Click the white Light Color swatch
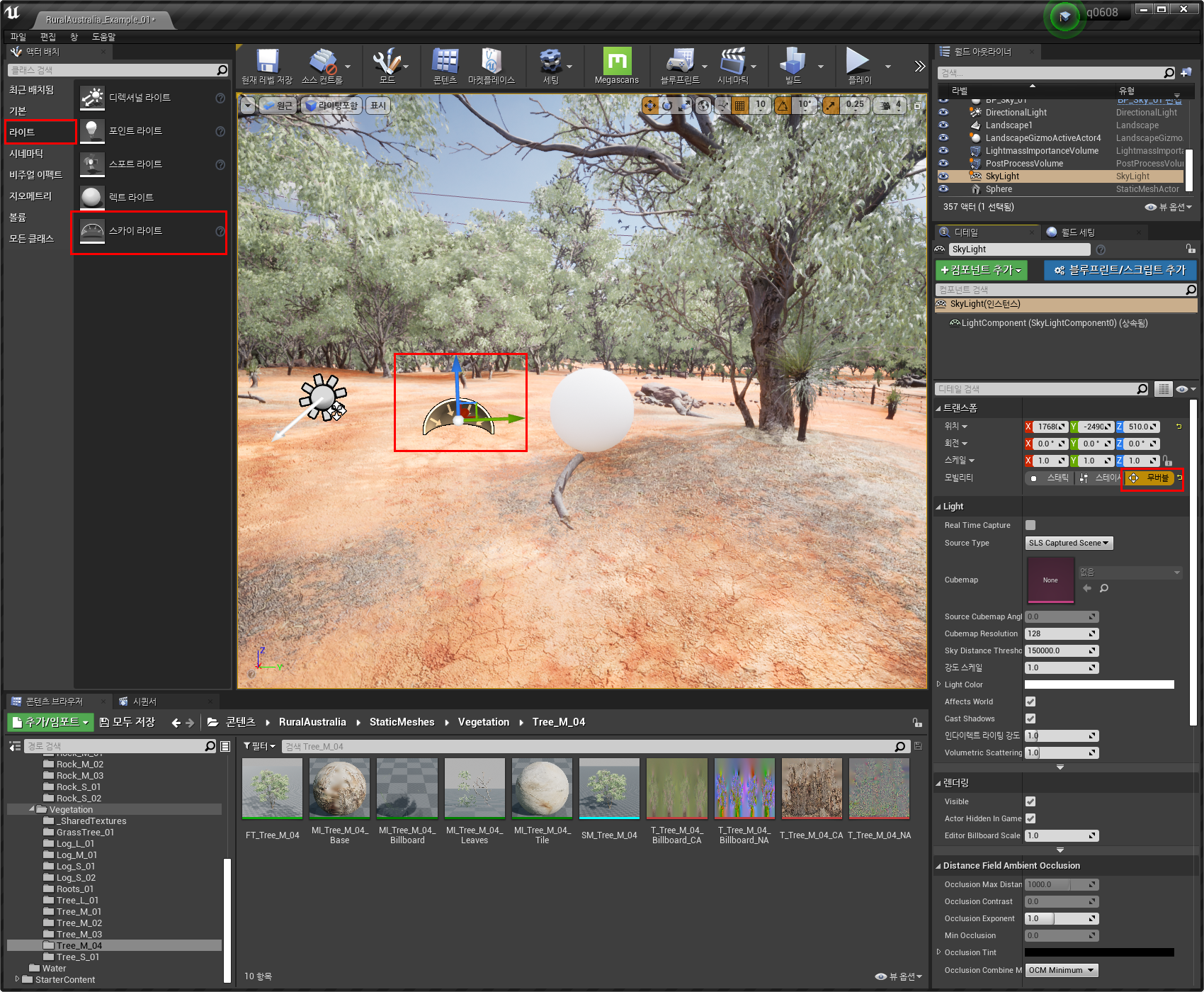This screenshot has height=992, width=1204. click(x=1099, y=684)
